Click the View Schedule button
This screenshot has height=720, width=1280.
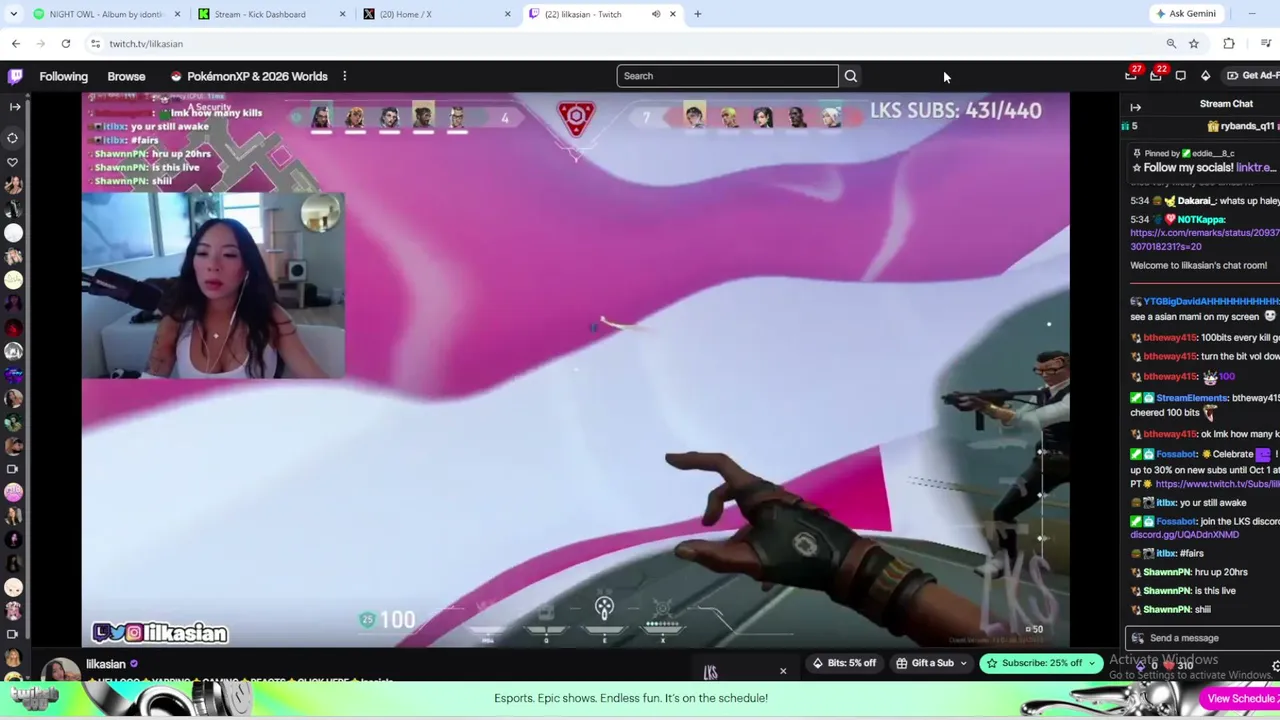tap(1242, 699)
